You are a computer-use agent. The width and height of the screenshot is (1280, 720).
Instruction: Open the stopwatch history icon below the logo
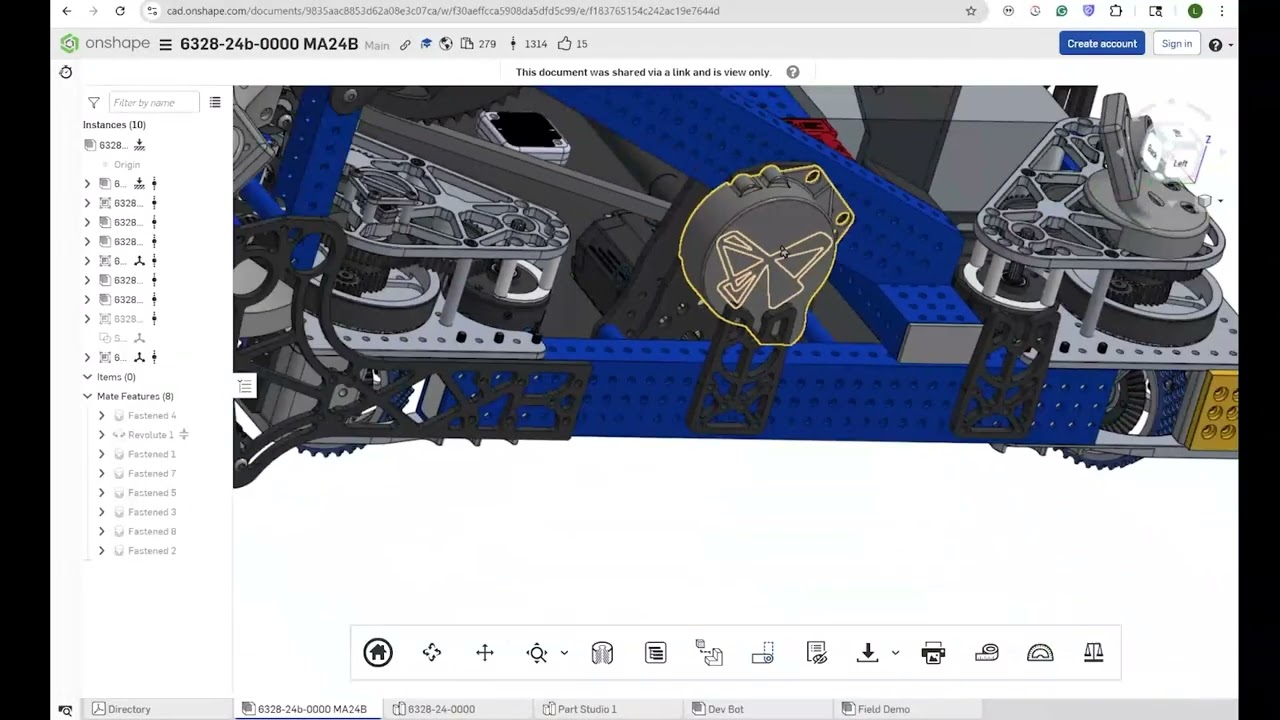66,72
